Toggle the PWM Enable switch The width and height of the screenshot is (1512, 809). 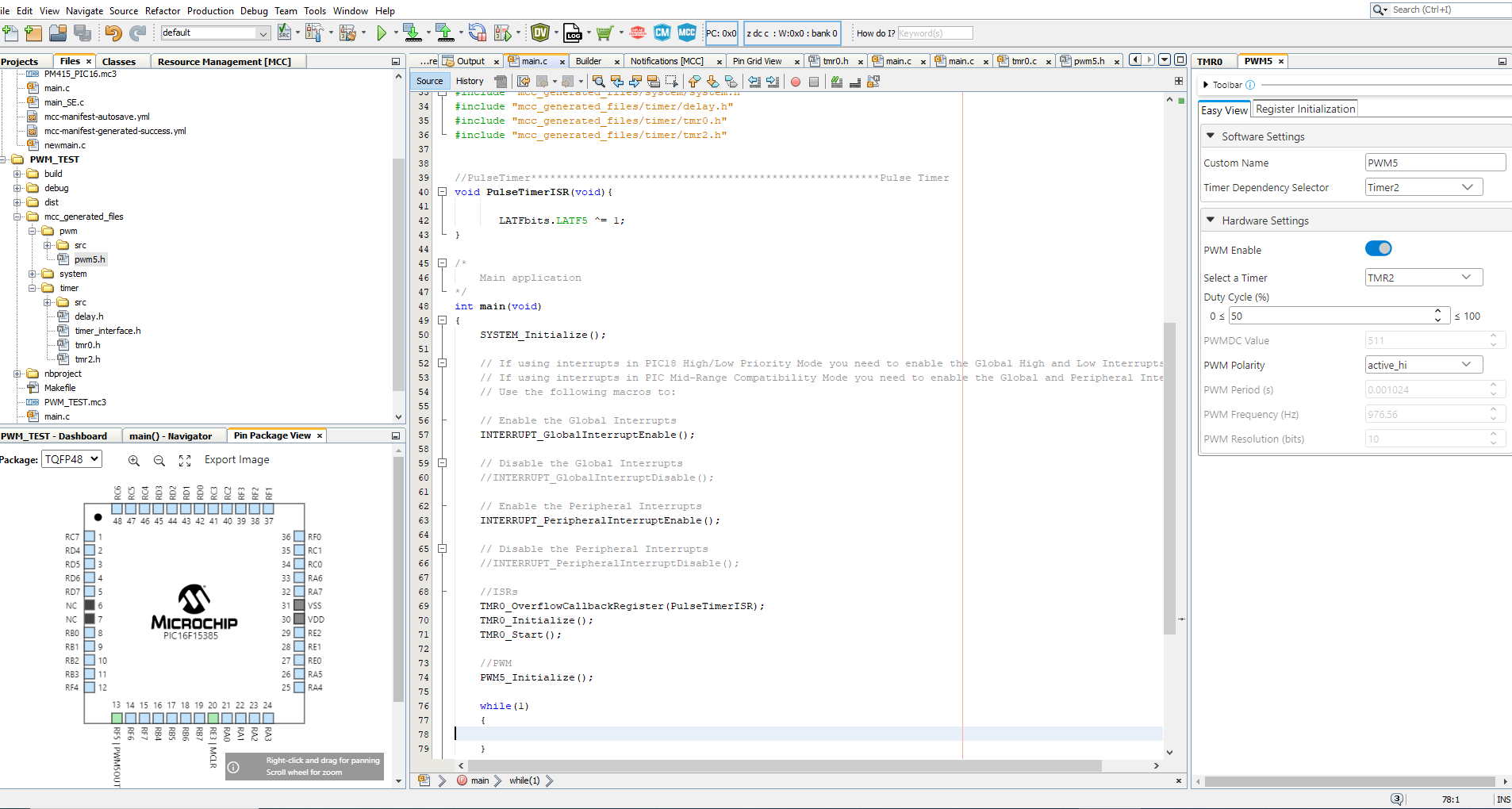tap(1378, 249)
